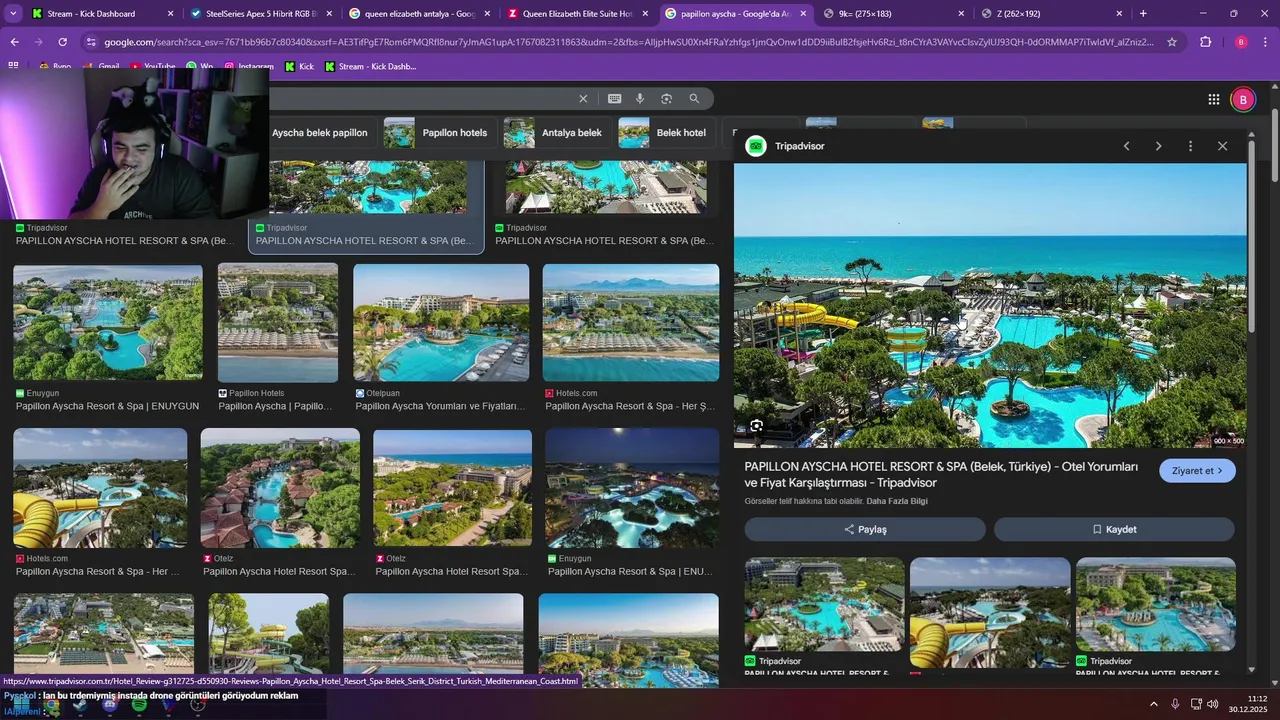This screenshot has height=720, width=1280.
Task: Close the Stream - Kick Dashboard tab
Action: [x=170, y=14]
